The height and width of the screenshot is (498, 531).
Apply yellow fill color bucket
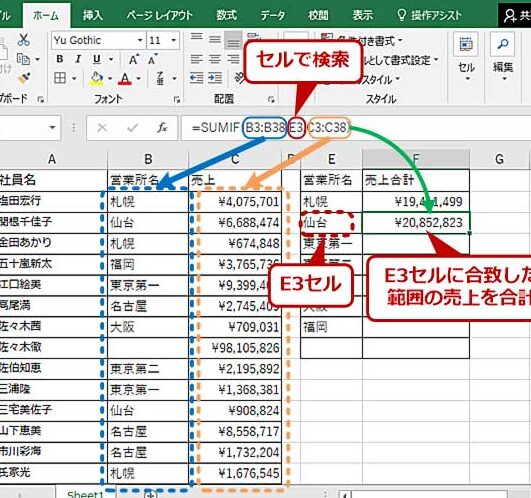point(96,79)
